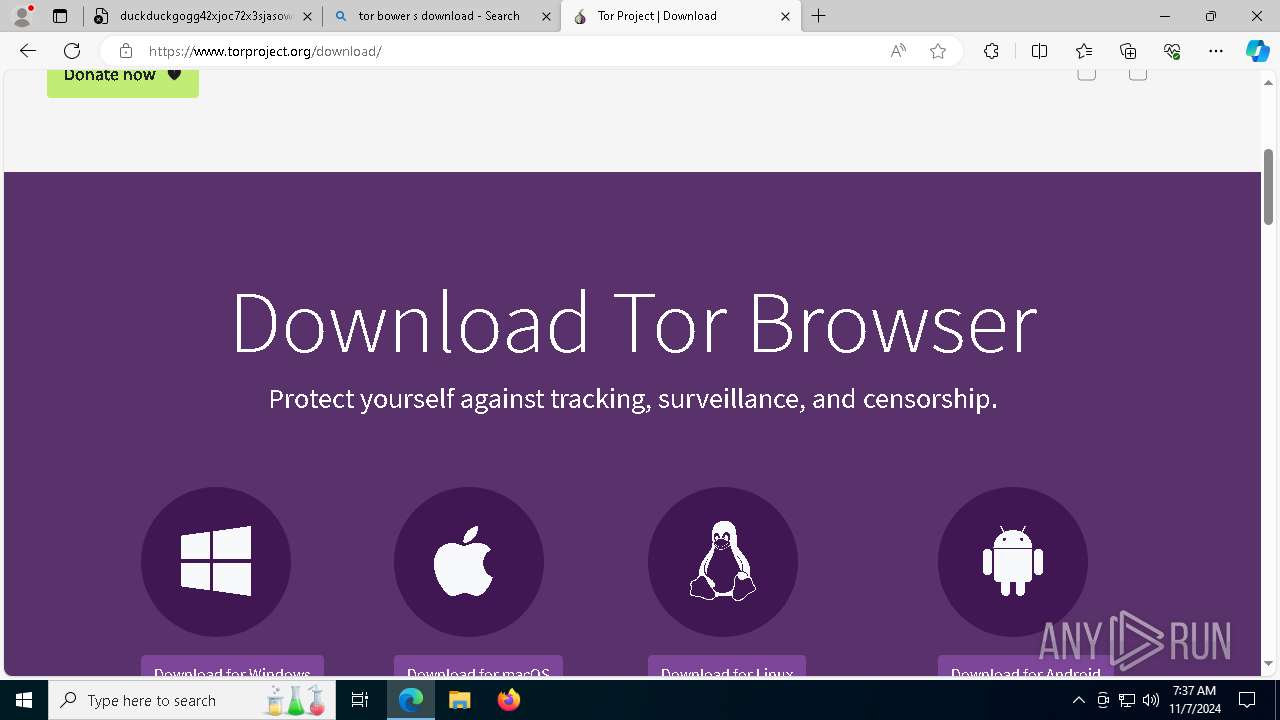1280x720 pixels.
Task: Select the Tor Project | Download tab
Action: point(680,16)
